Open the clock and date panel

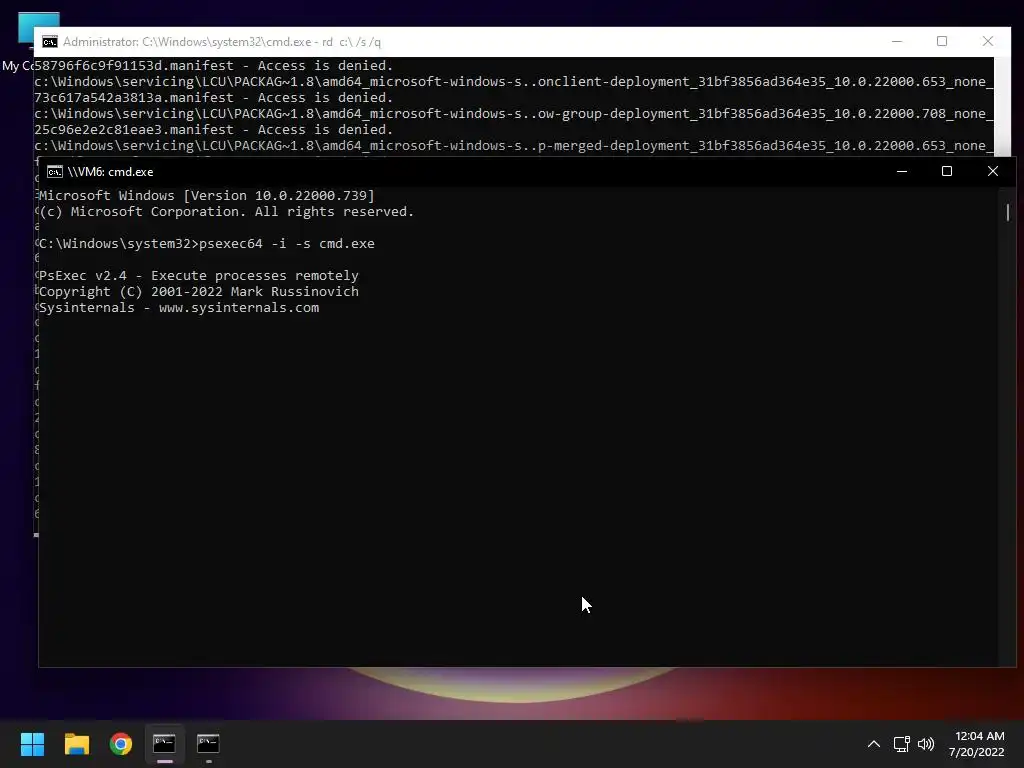click(977, 744)
